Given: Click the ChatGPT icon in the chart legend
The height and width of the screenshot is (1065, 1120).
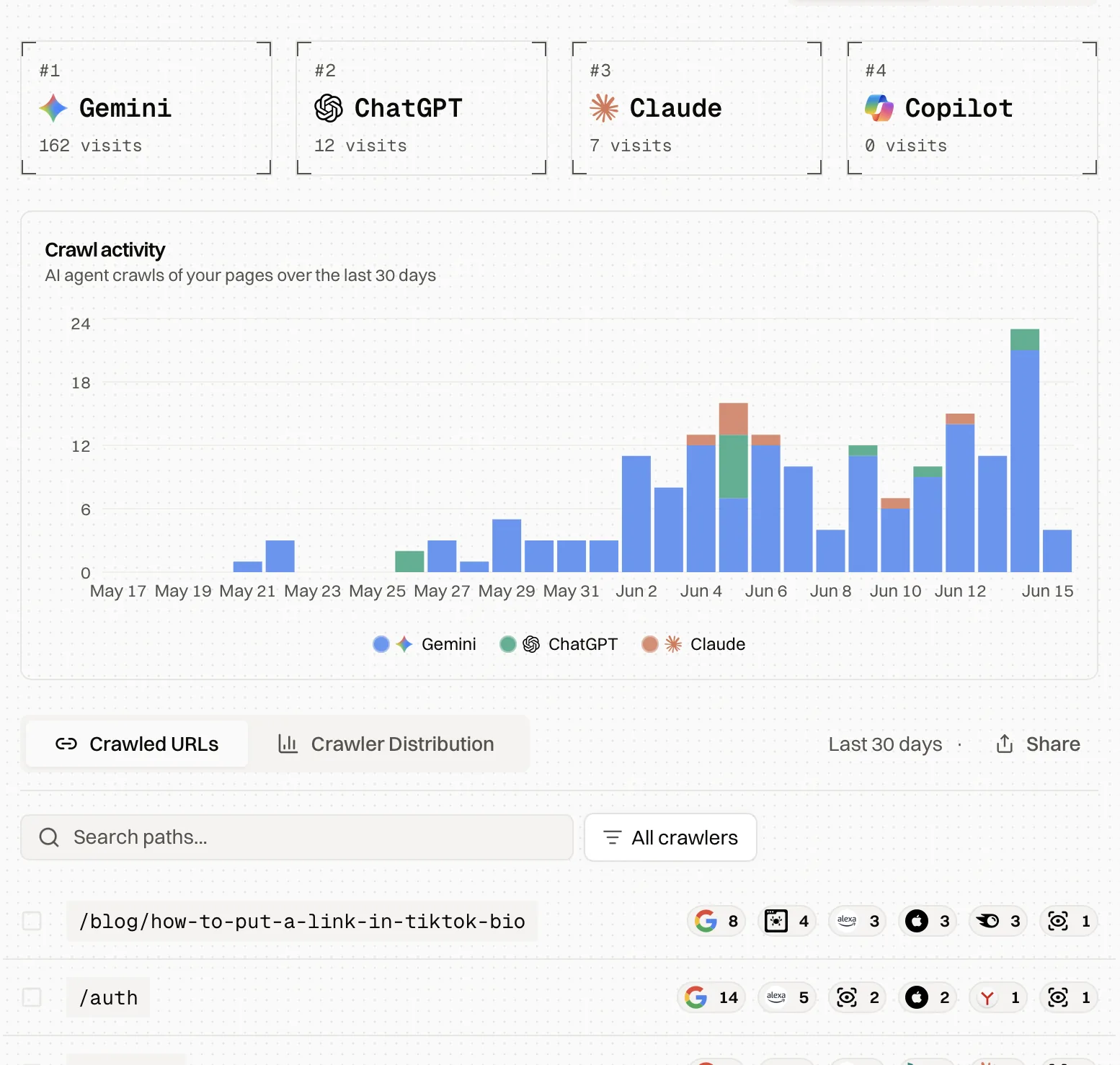Looking at the screenshot, I should click(531, 644).
